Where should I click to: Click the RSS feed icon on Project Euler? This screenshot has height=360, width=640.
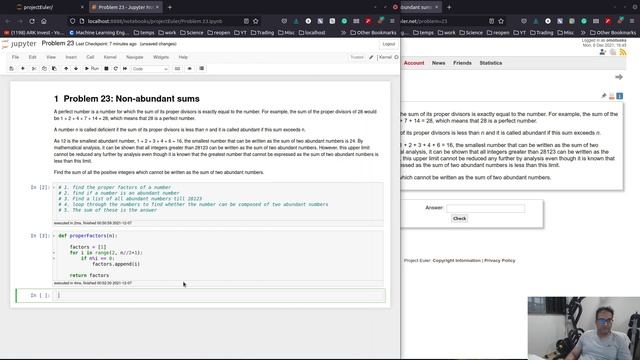[622, 52]
